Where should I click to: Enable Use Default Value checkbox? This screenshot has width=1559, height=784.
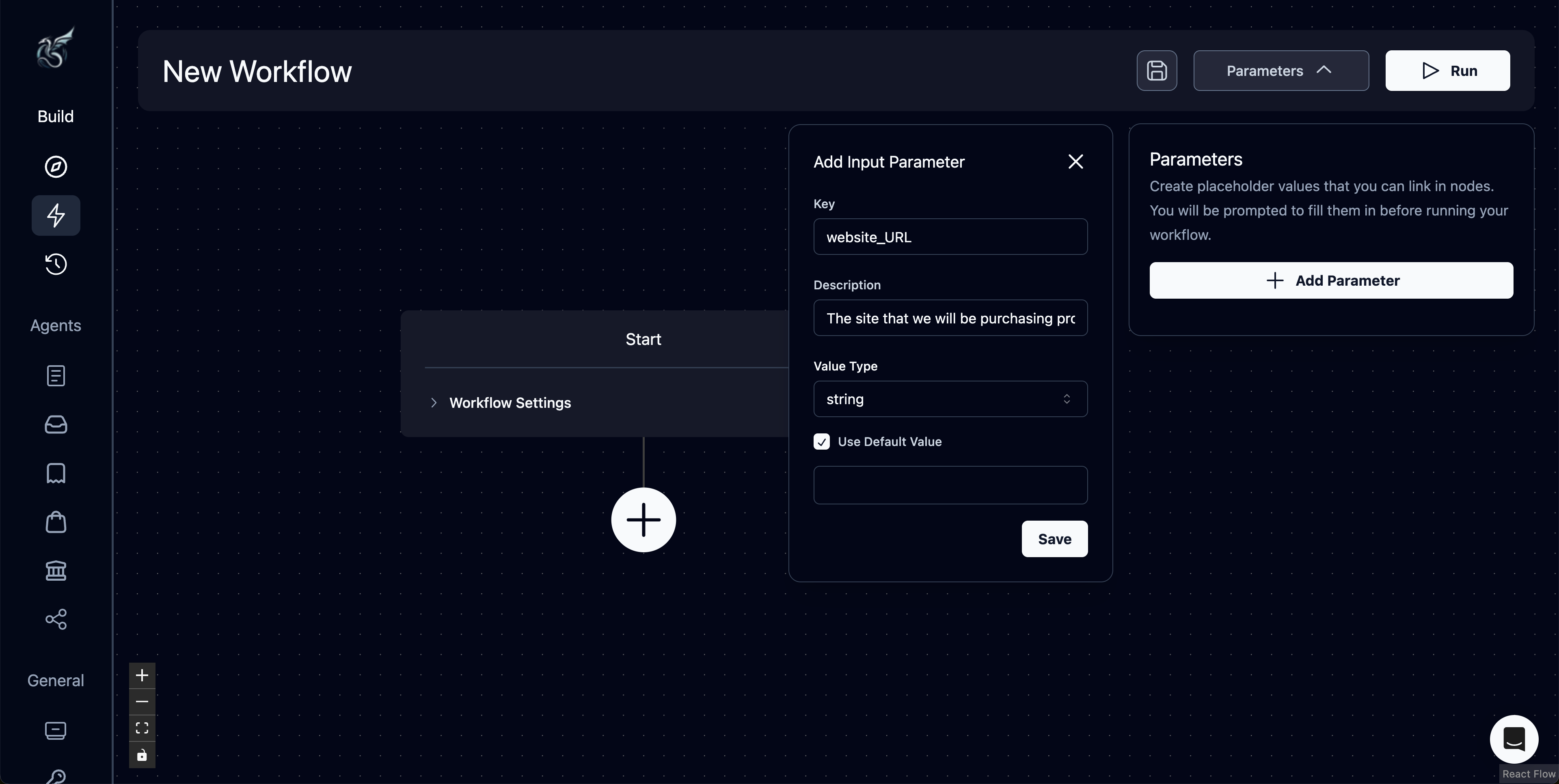coord(821,442)
